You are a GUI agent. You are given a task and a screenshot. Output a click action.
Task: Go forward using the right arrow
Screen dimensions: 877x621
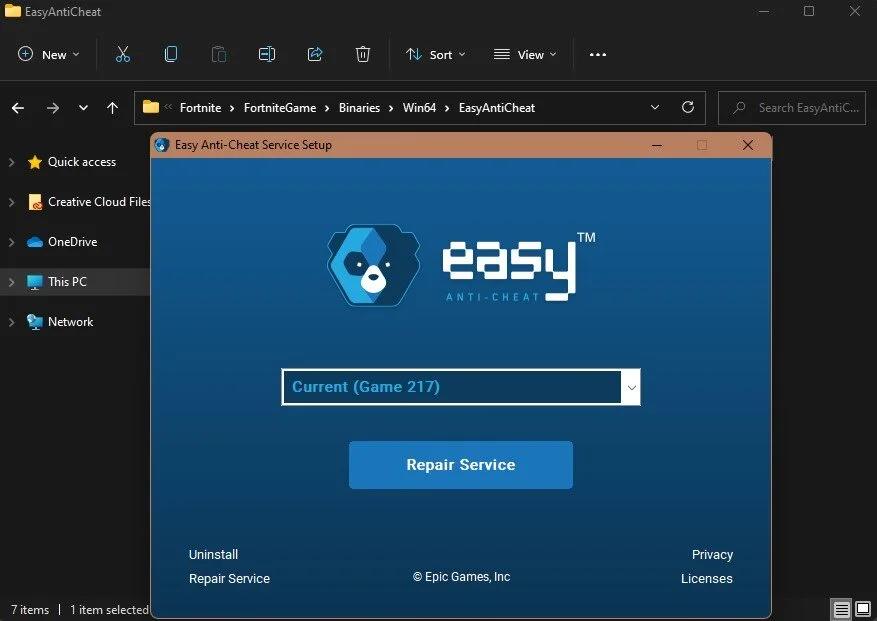tap(53, 108)
